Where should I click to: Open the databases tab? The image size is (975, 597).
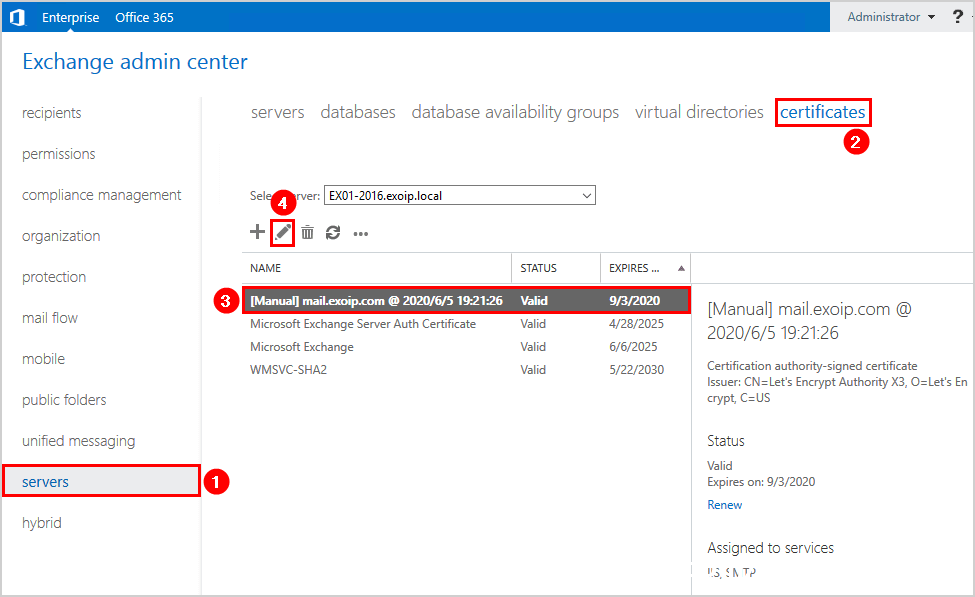click(x=358, y=112)
